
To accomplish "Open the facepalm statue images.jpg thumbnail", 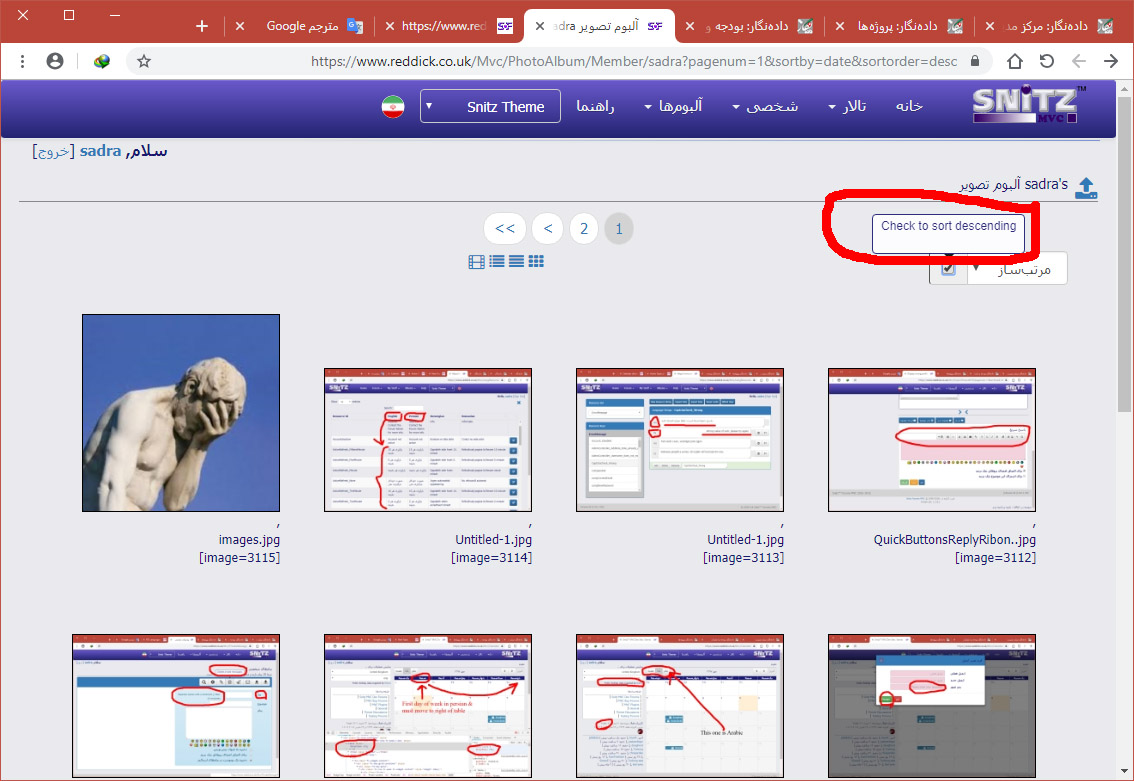I will 181,412.
